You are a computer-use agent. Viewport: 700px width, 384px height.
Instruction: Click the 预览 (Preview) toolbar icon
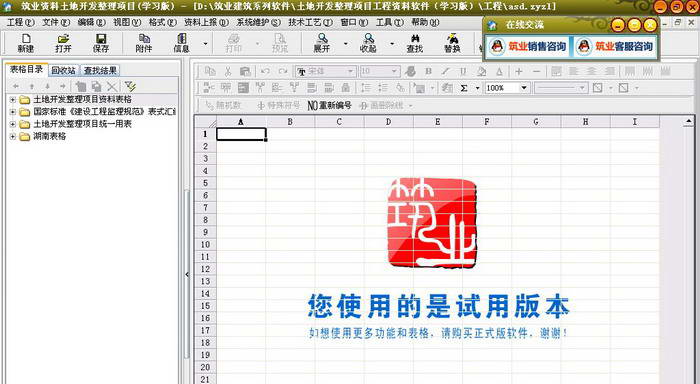pos(280,43)
